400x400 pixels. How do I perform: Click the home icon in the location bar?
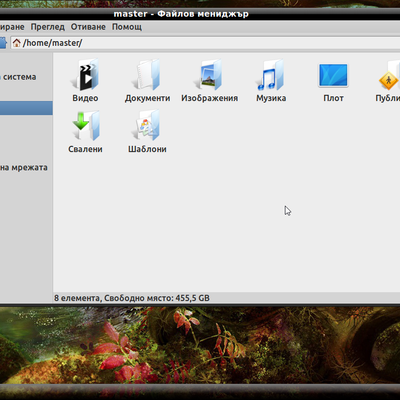pos(17,43)
